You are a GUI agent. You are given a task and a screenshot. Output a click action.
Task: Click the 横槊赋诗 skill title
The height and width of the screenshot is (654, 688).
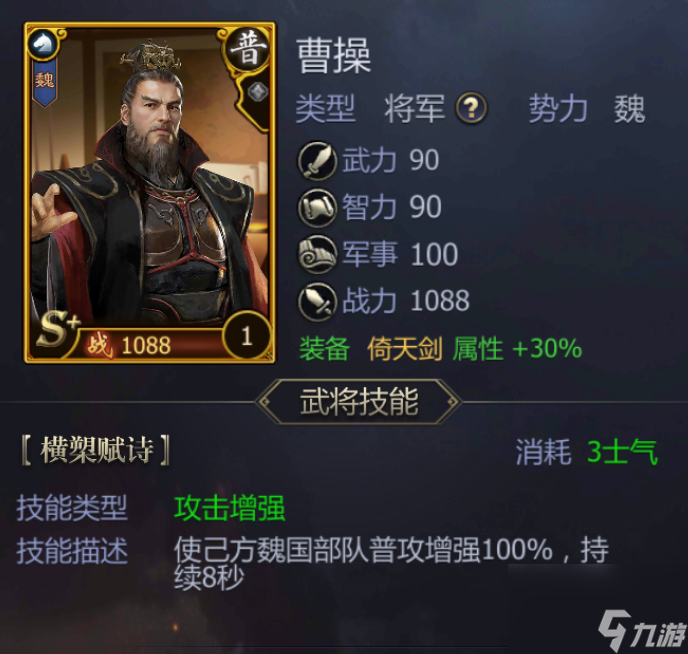(96, 450)
